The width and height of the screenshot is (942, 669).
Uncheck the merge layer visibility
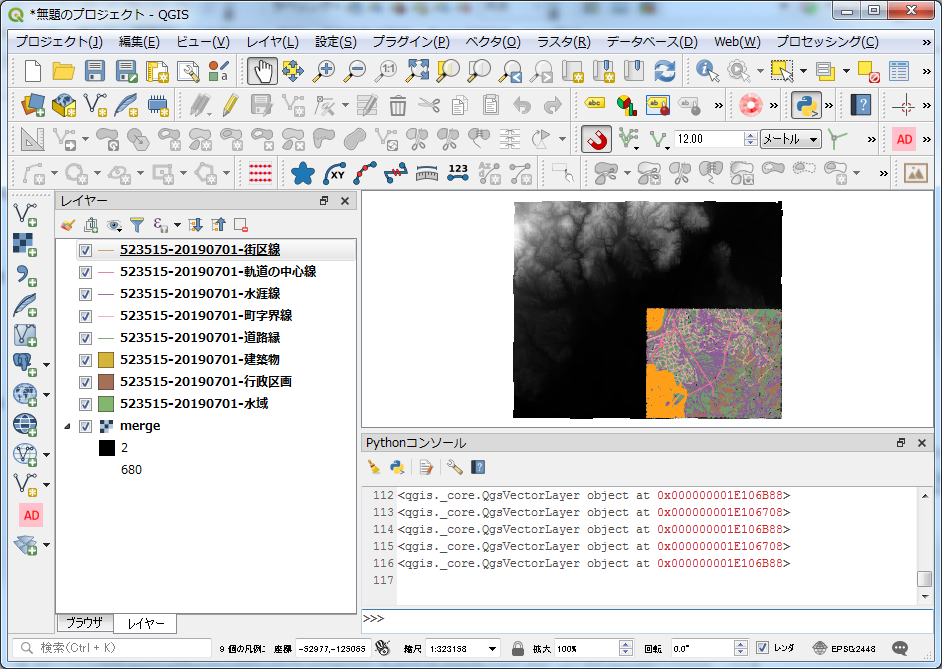click(x=85, y=425)
